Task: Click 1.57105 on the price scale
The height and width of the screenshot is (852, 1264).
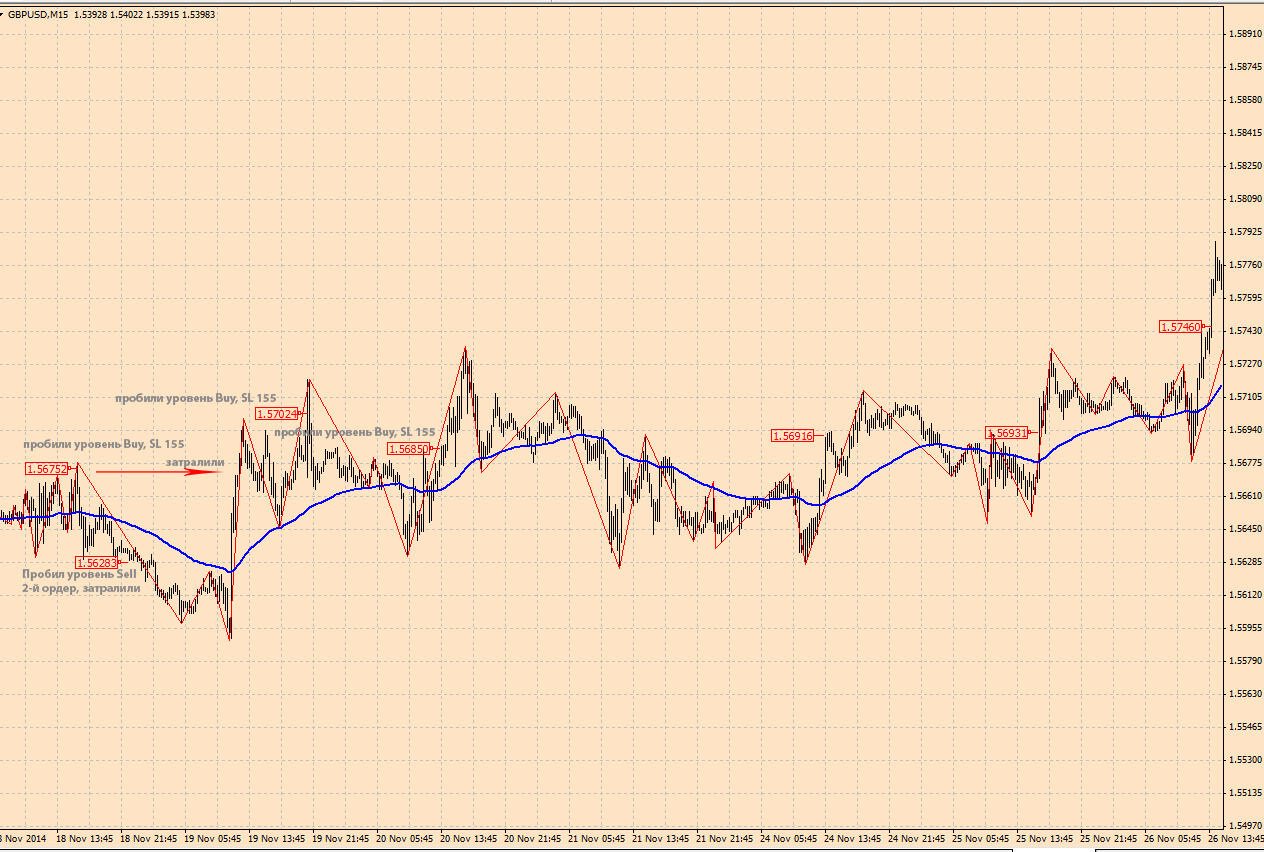Action: pyautogui.click(x=1243, y=396)
